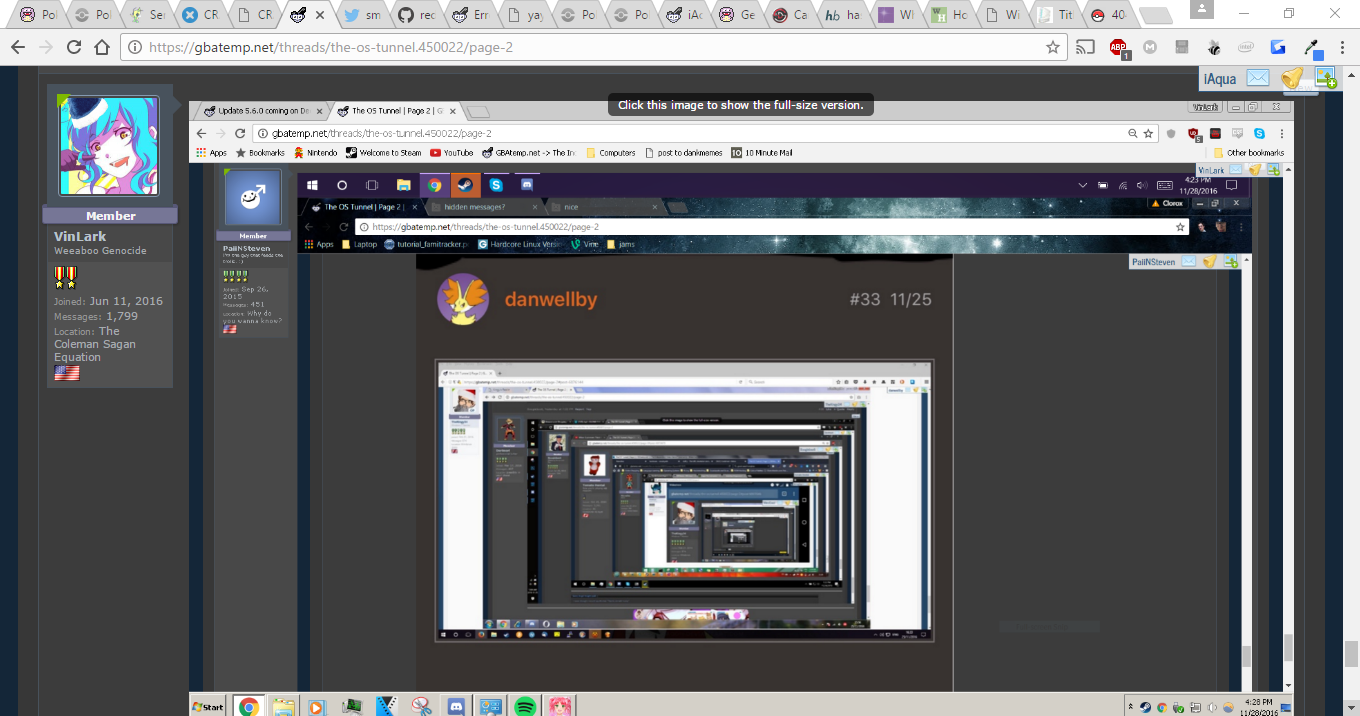The height and width of the screenshot is (716, 1360).
Task: Open the iAqua account menu
Action: pyautogui.click(x=1219, y=79)
